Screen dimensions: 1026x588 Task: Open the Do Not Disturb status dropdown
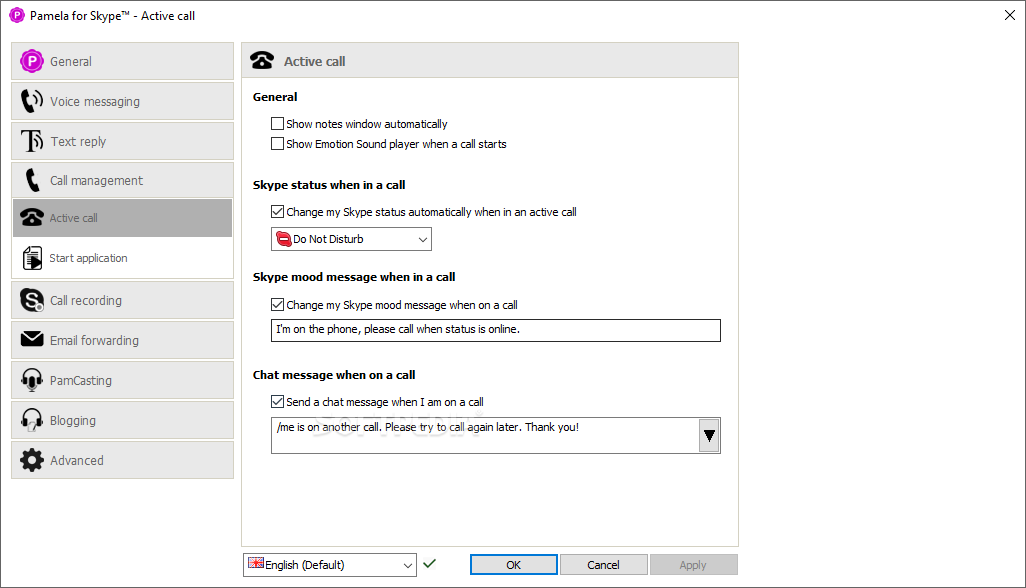pyautogui.click(x=351, y=239)
